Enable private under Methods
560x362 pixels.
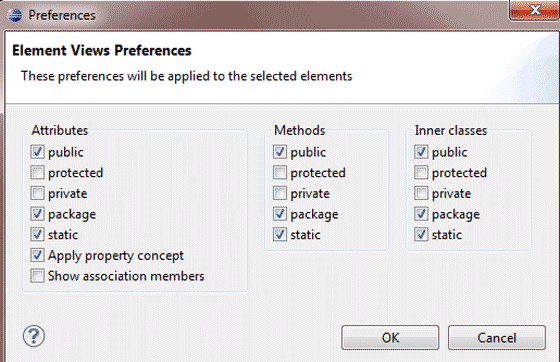click(280, 193)
